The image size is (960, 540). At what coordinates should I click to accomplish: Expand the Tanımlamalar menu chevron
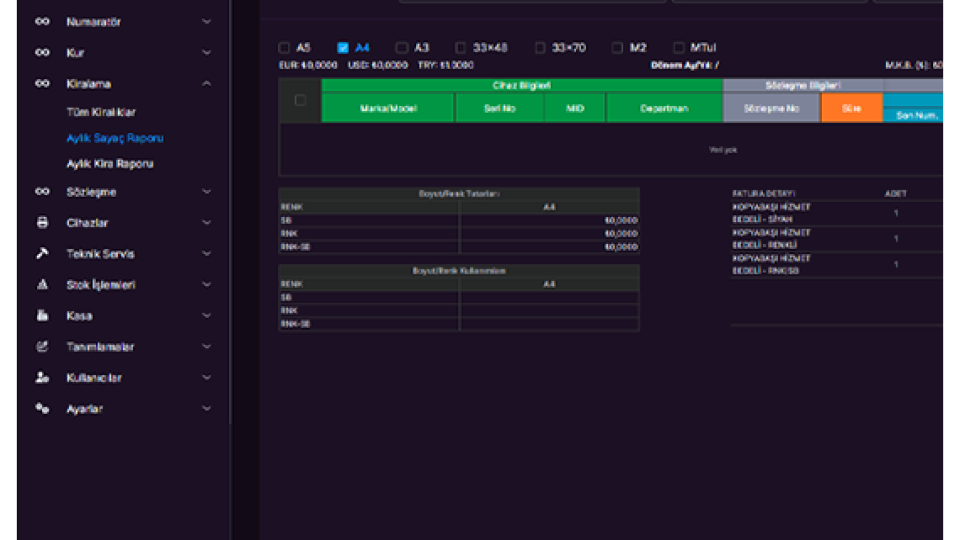coord(207,347)
